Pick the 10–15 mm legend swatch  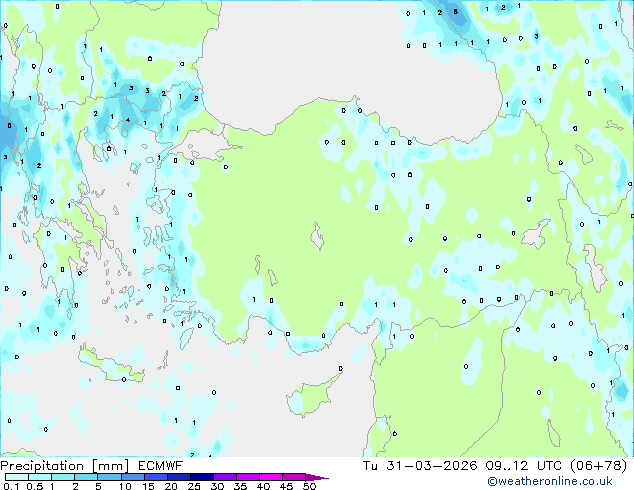pyautogui.click(x=132, y=477)
